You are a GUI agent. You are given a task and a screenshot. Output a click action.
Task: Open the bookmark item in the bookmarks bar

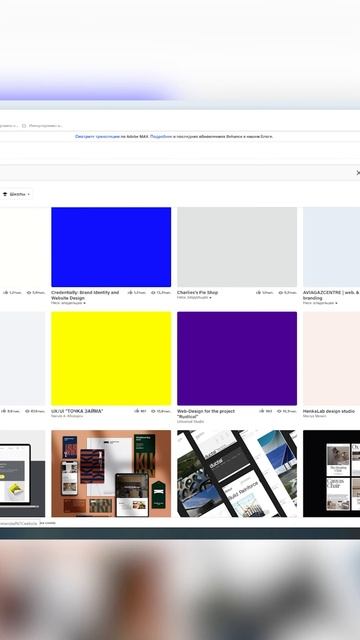(x=42, y=126)
